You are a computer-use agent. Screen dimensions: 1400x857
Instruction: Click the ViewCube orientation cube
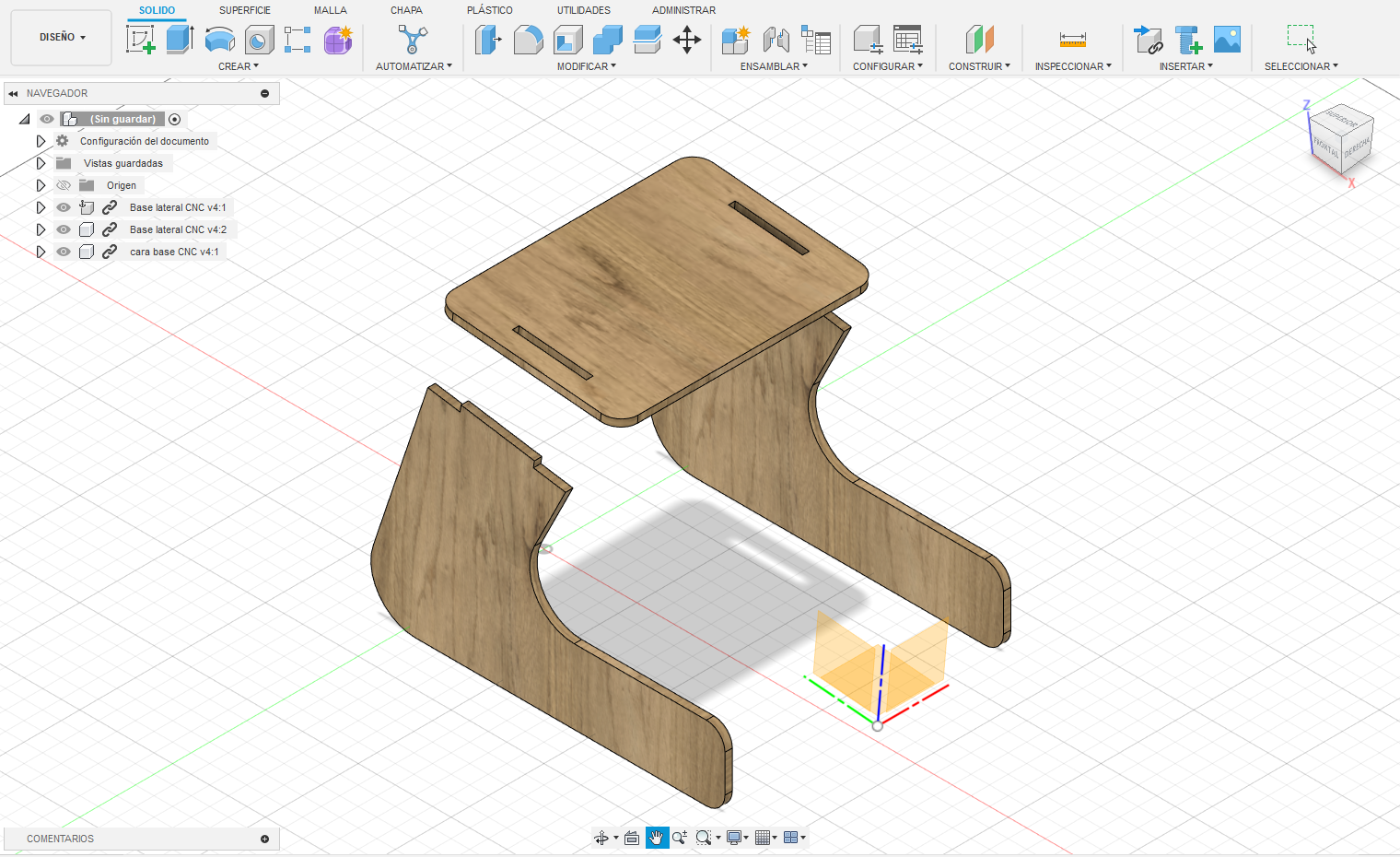click(1342, 136)
